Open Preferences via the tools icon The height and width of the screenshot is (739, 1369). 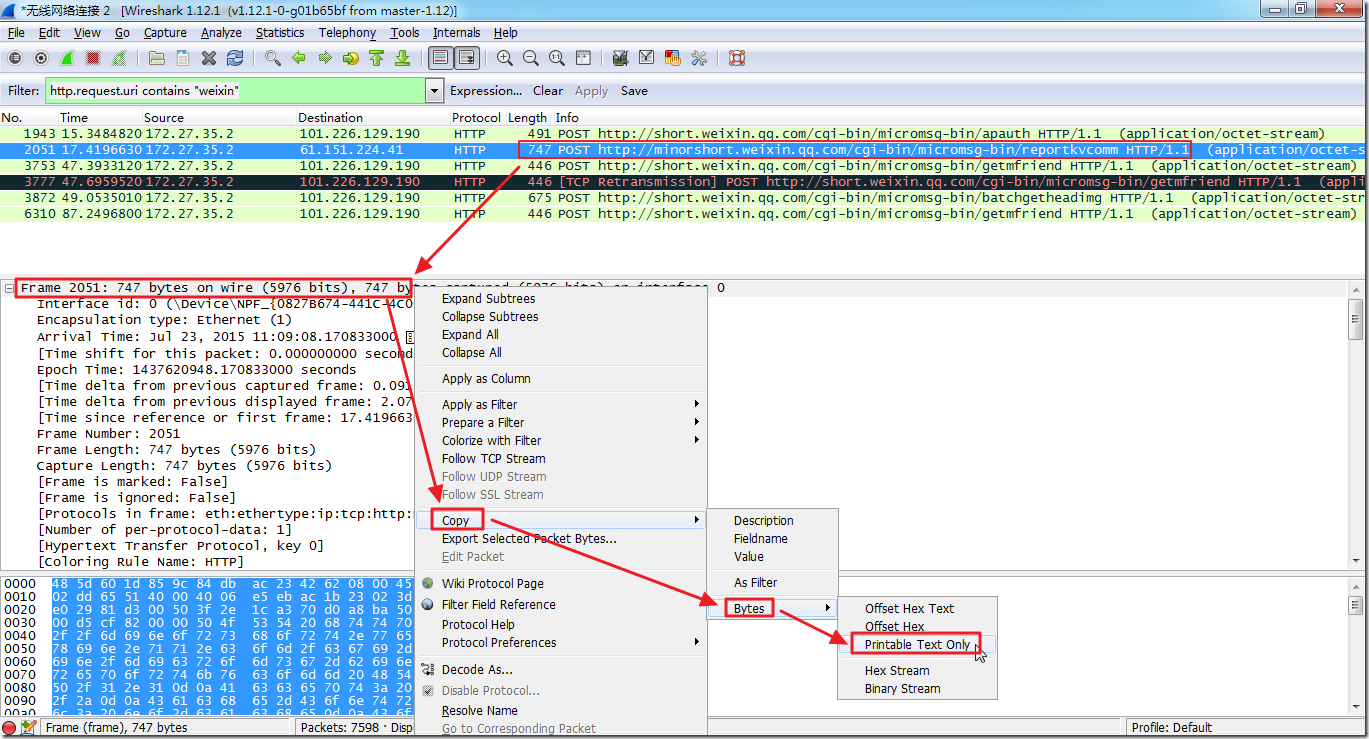698,58
